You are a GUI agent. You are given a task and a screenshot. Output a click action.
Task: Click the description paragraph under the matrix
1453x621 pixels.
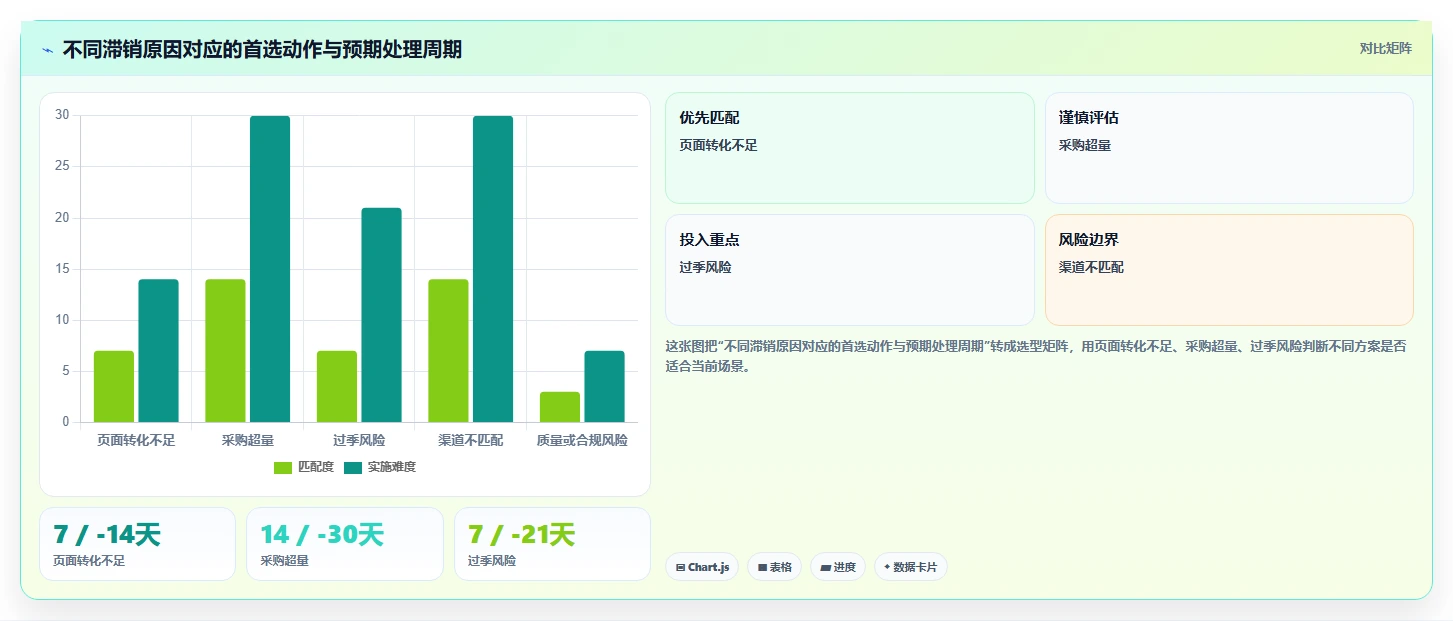coord(1035,356)
